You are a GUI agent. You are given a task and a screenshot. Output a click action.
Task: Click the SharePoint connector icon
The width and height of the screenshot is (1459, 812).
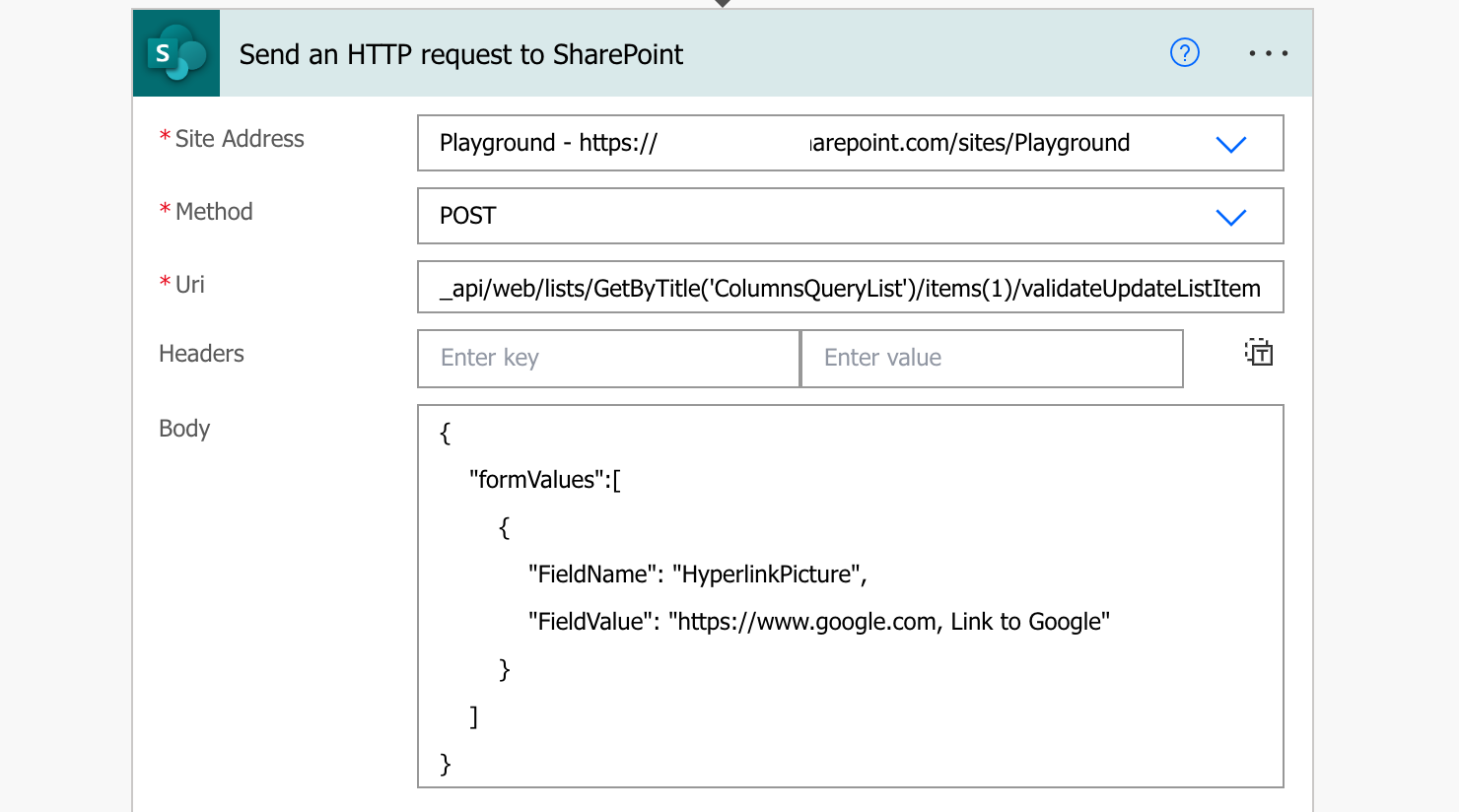coord(176,53)
